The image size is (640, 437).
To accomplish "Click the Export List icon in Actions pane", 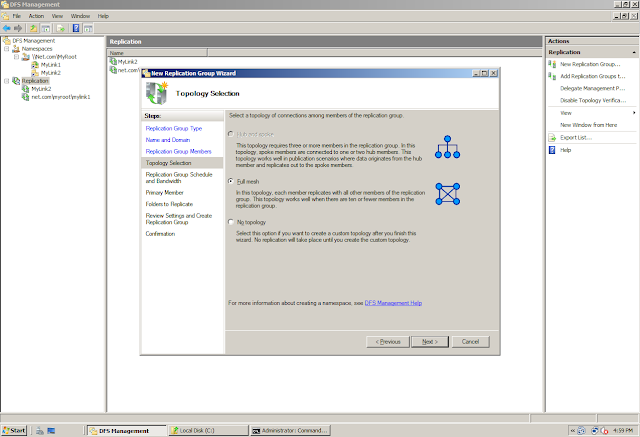I will pyautogui.click(x=552, y=138).
